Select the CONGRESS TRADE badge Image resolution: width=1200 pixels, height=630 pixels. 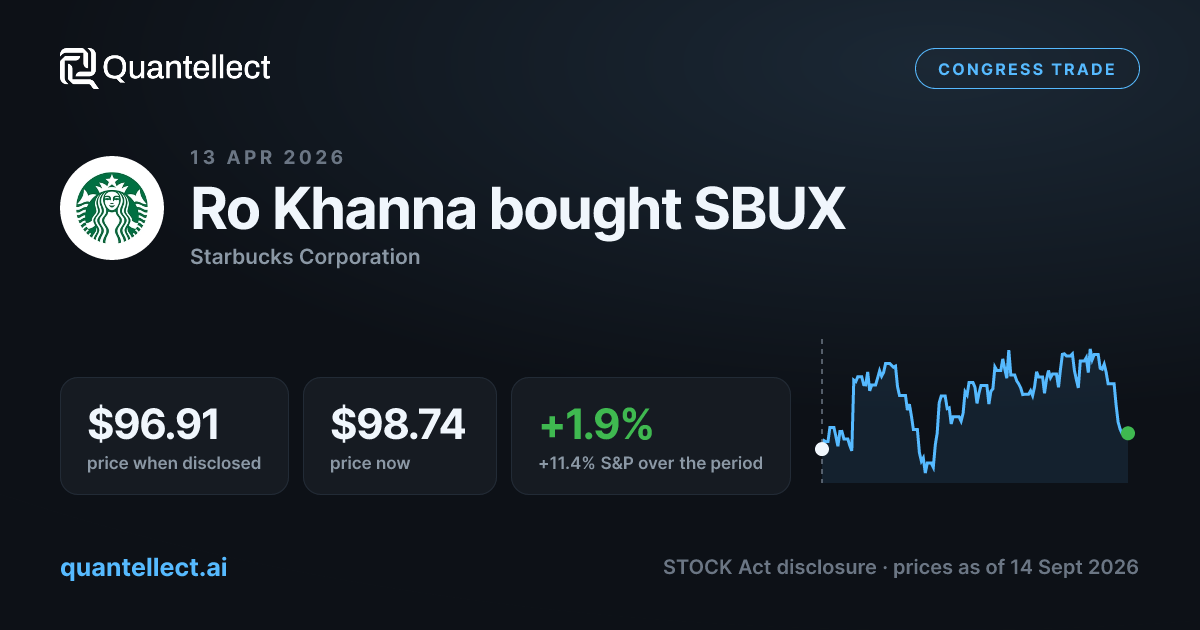pyautogui.click(x=1027, y=69)
